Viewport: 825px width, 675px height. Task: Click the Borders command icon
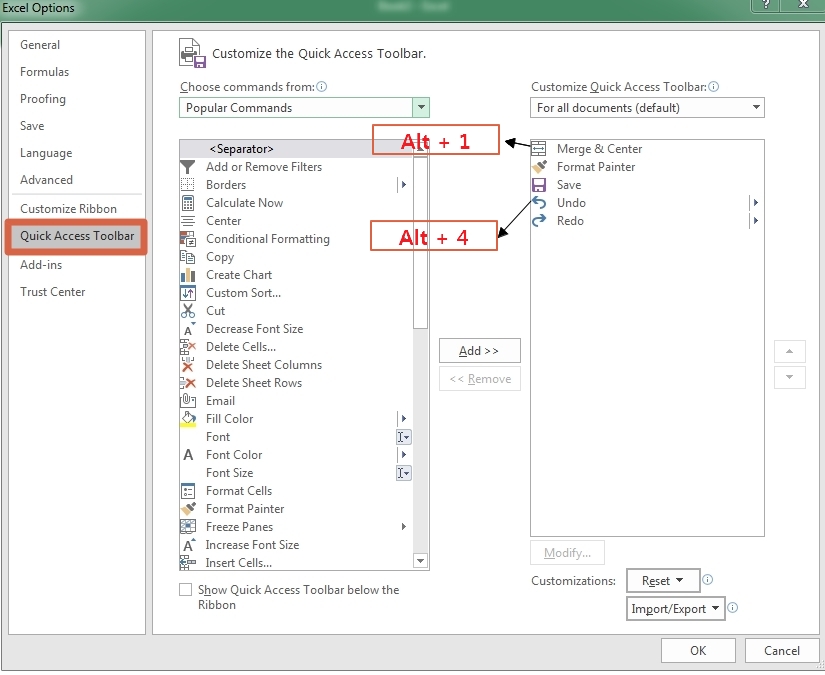coord(187,185)
